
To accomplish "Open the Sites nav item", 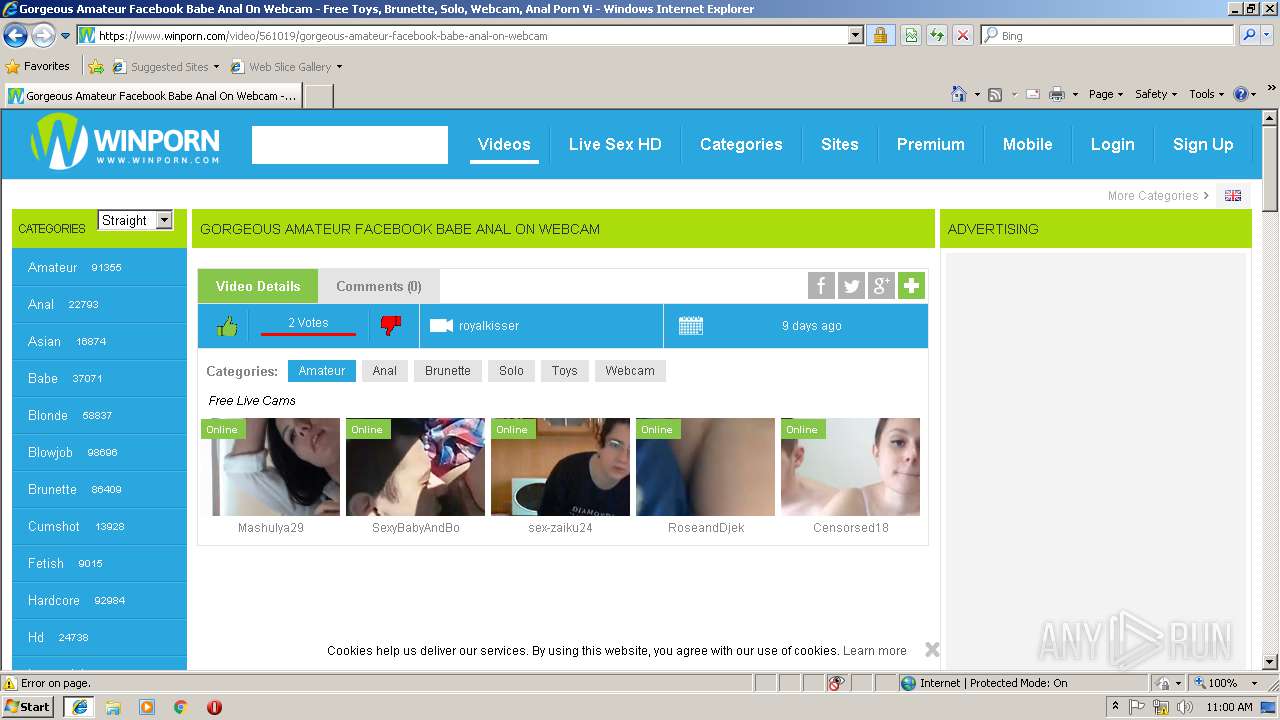I will click(x=840, y=144).
